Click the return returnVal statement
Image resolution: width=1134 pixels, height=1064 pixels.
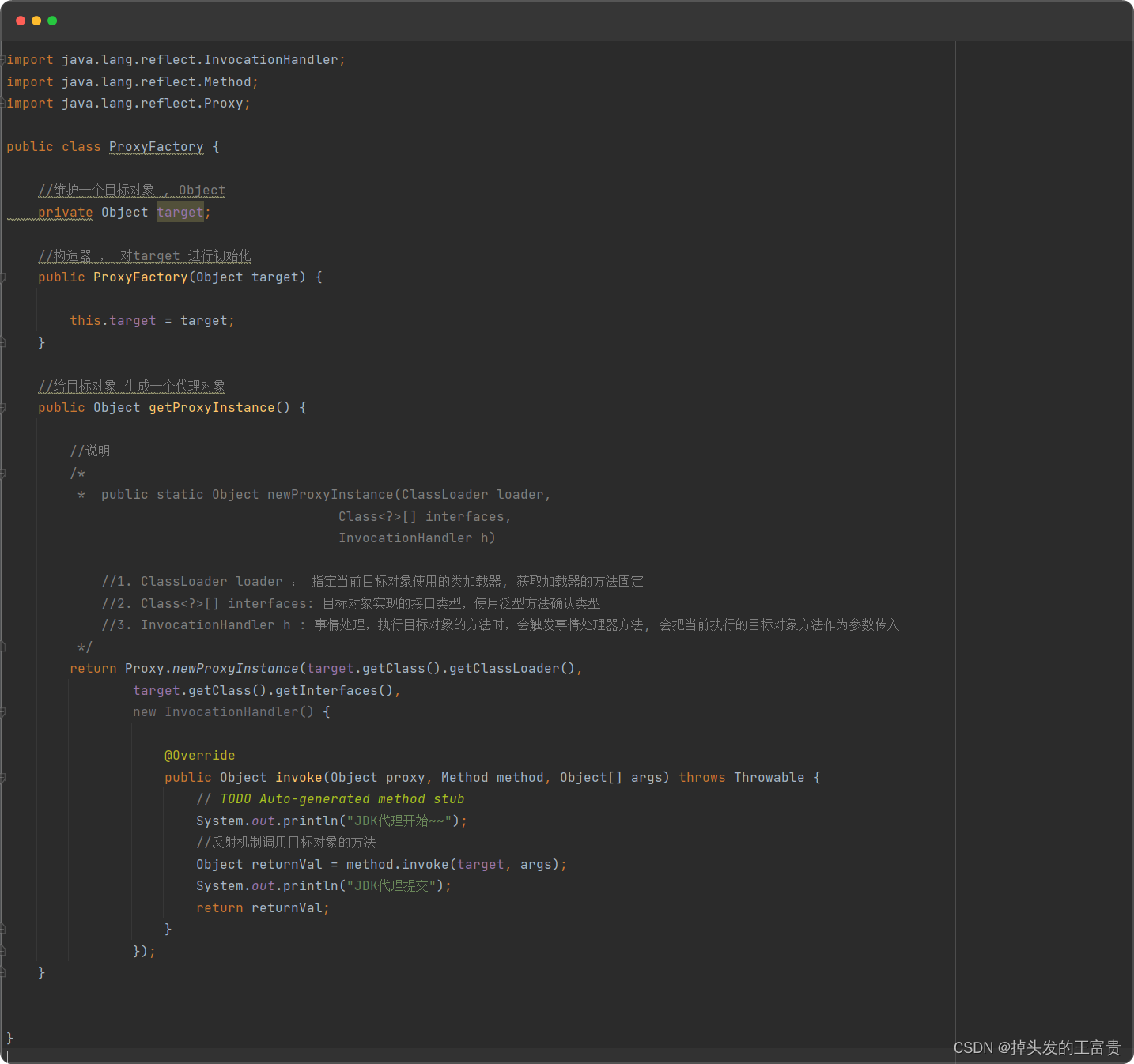[263, 908]
